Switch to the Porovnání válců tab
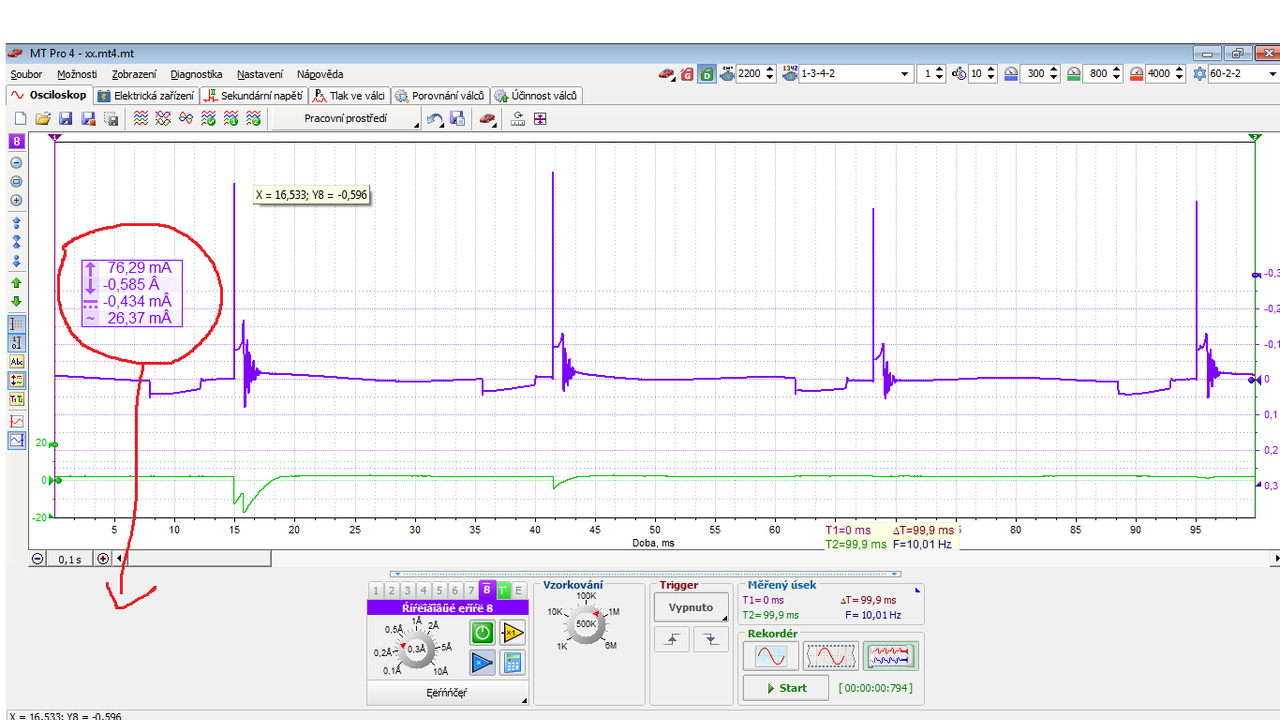 pyautogui.click(x=439, y=96)
